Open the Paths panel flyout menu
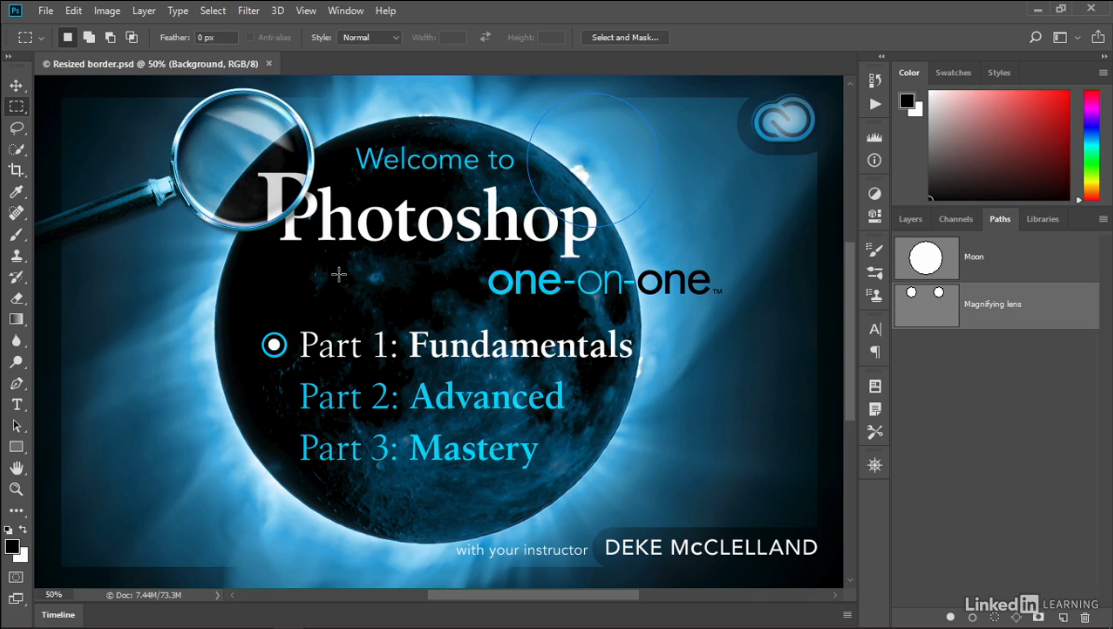 click(x=1102, y=219)
